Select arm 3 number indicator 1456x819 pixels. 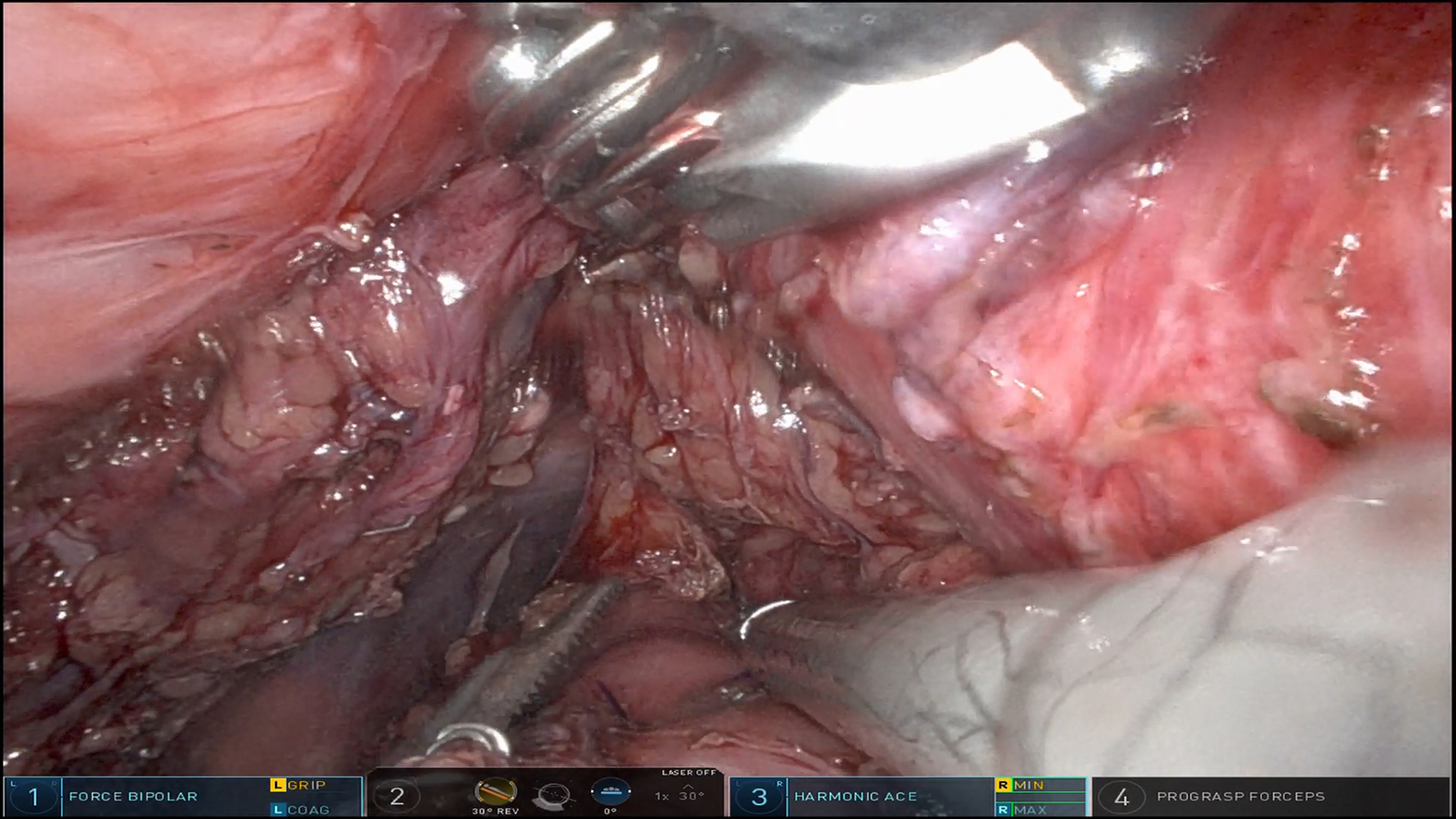(x=759, y=797)
